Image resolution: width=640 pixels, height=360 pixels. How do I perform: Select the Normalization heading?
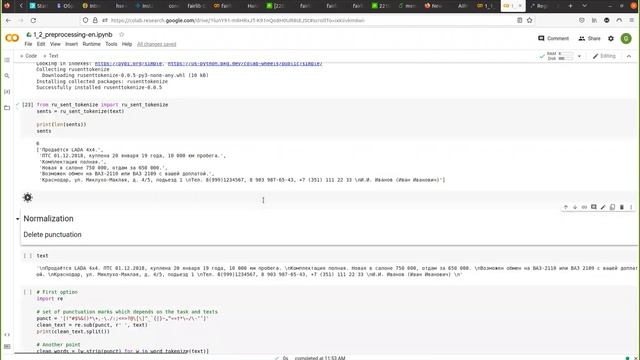pyautogui.click(x=48, y=219)
